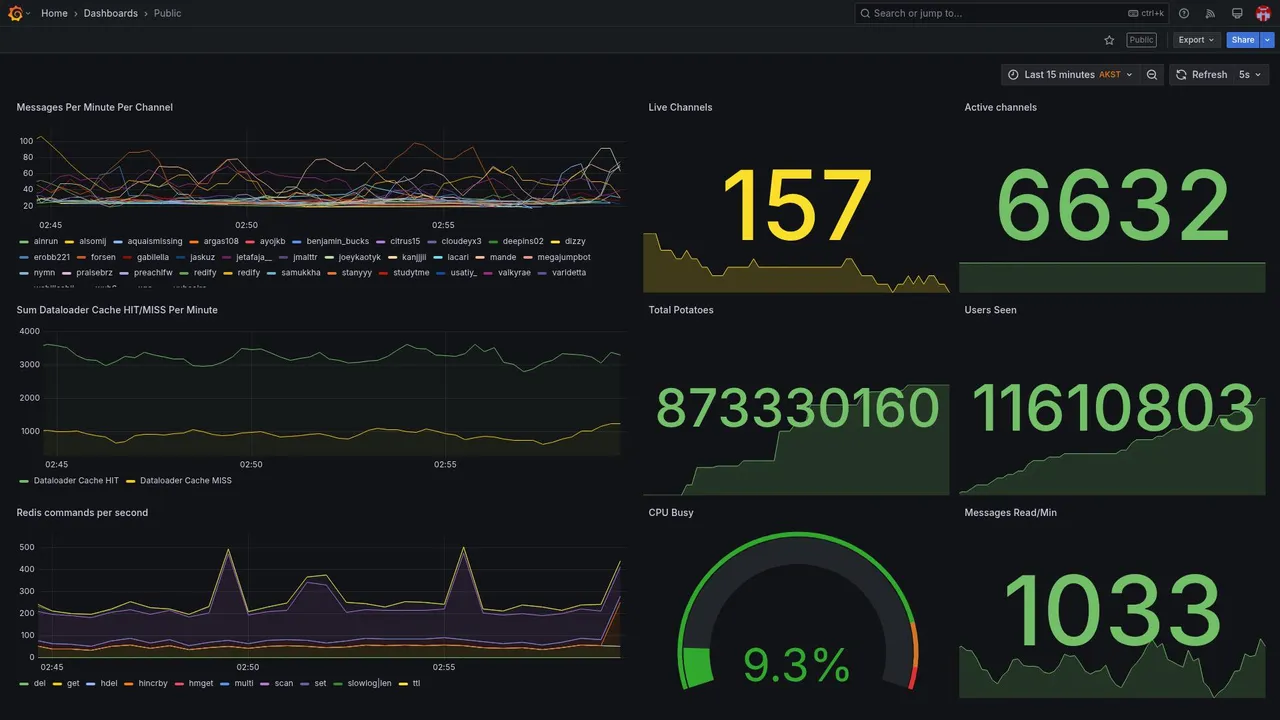Open the Last 15 minutes time picker
1280x720 pixels.
(x=1070, y=75)
